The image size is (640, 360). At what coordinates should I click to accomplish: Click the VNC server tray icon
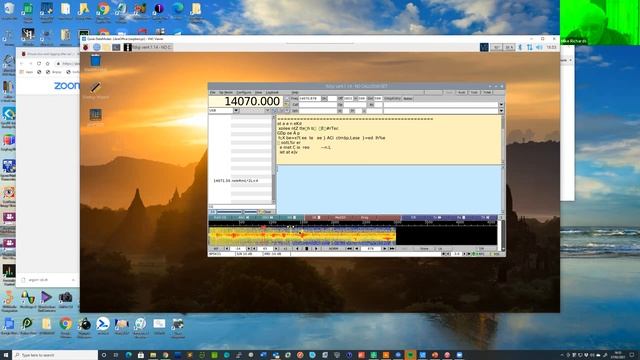[484, 47]
